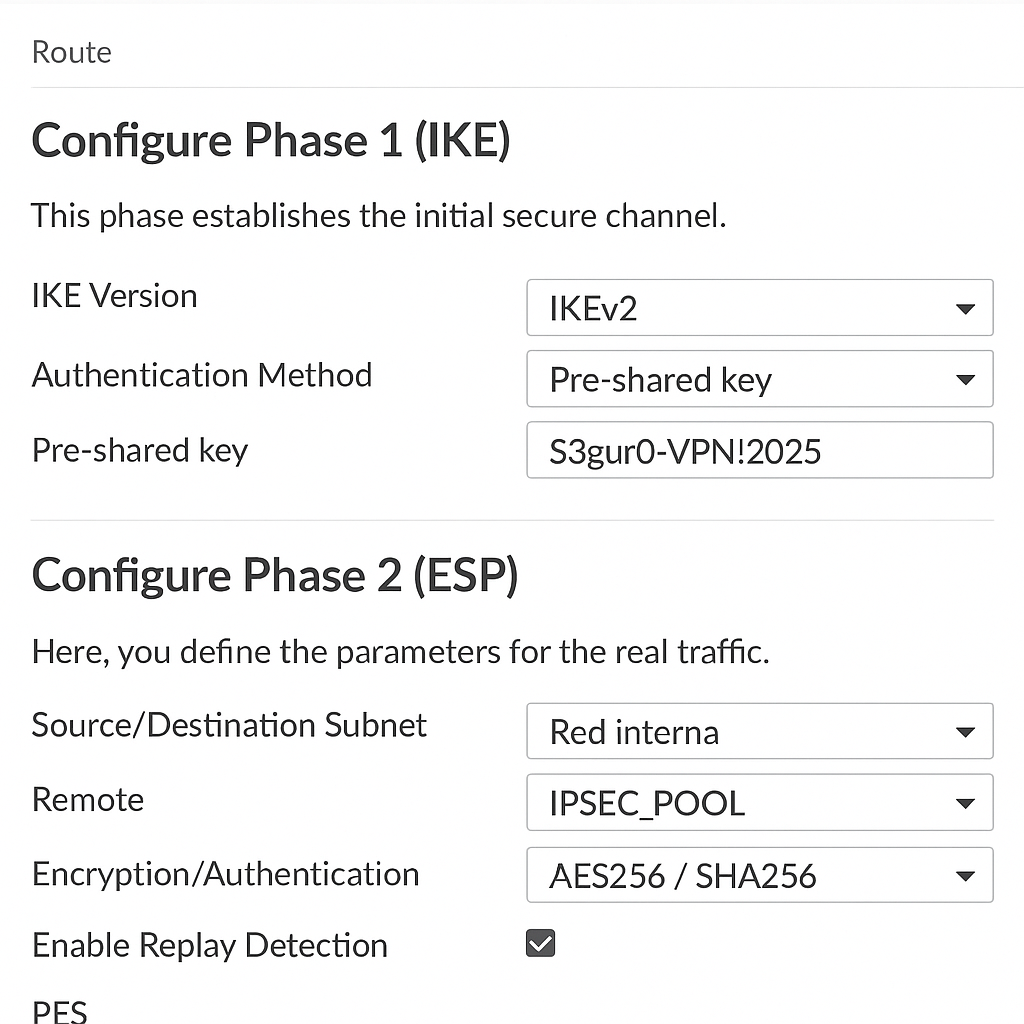Click the PES label at the bottom
The width and height of the screenshot is (1024, 1024).
coord(59,1010)
